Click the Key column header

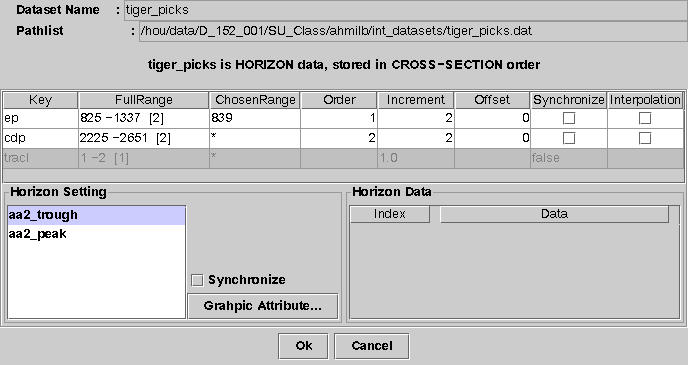pyautogui.click(x=40, y=100)
